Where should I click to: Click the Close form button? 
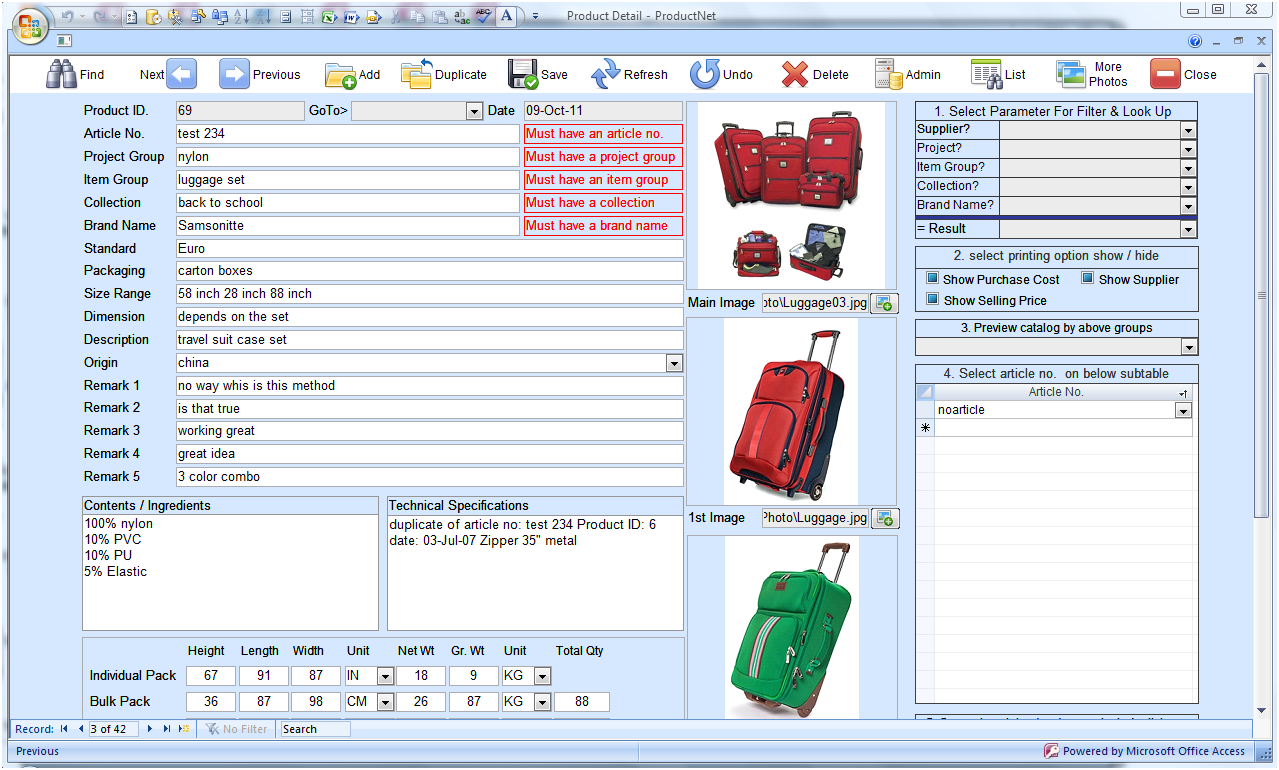point(1165,75)
